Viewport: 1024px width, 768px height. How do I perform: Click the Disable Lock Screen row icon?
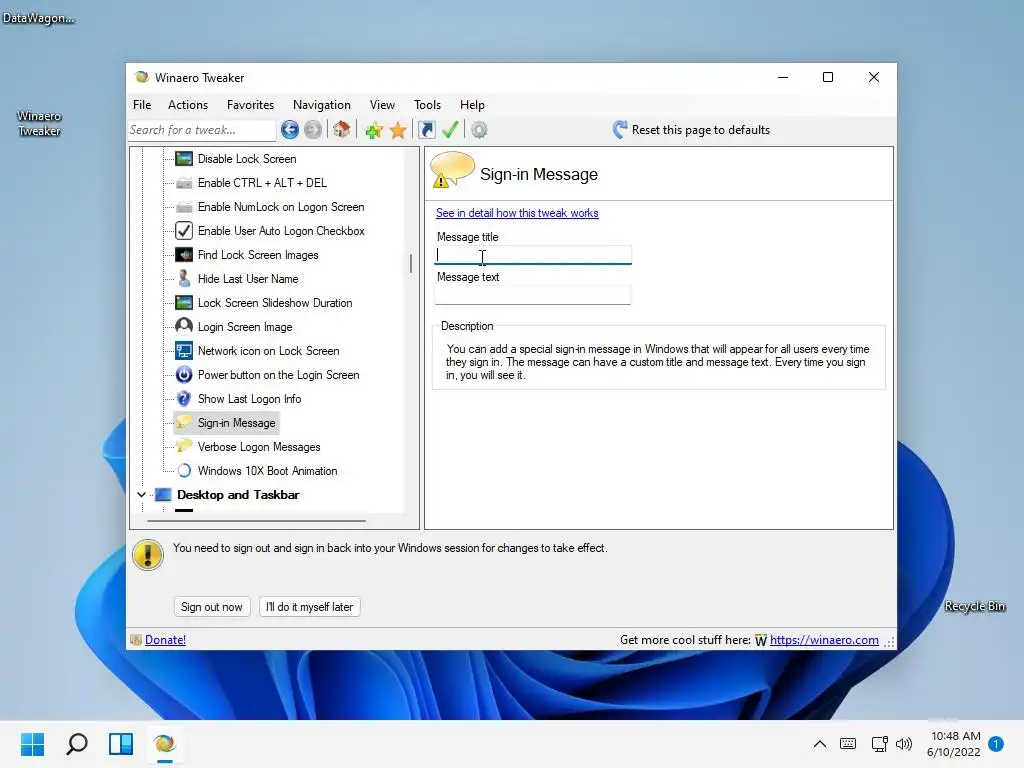click(x=184, y=159)
